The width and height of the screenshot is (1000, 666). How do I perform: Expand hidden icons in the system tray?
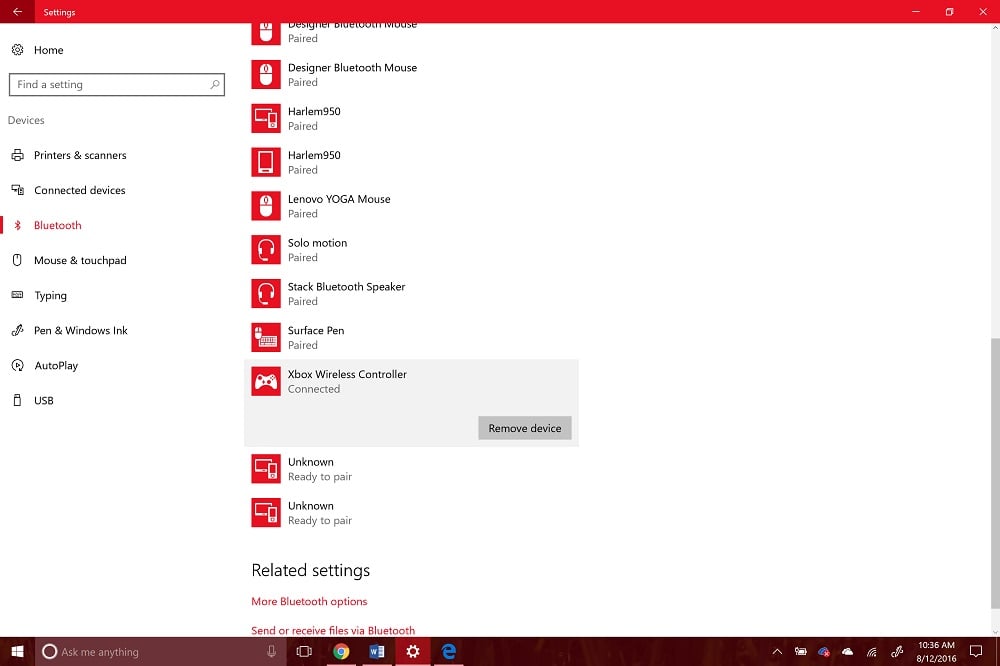tap(777, 651)
